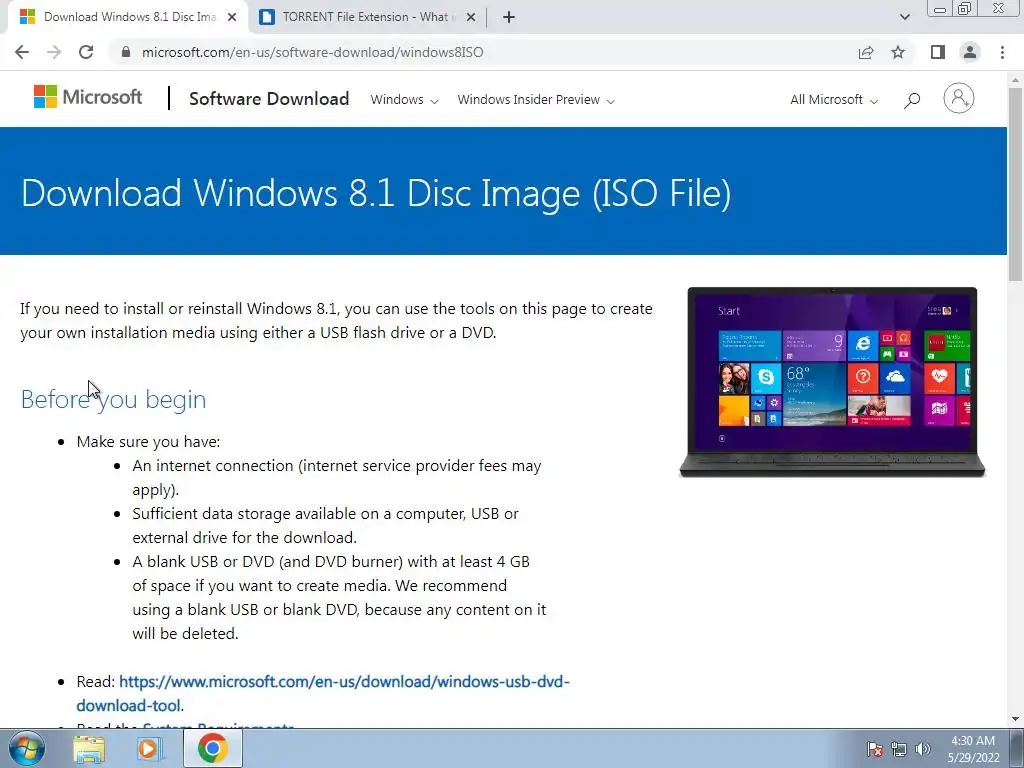The height and width of the screenshot is (768, 1024).
Task: Open the tab search chevron
Action: [x=904, y=17]
